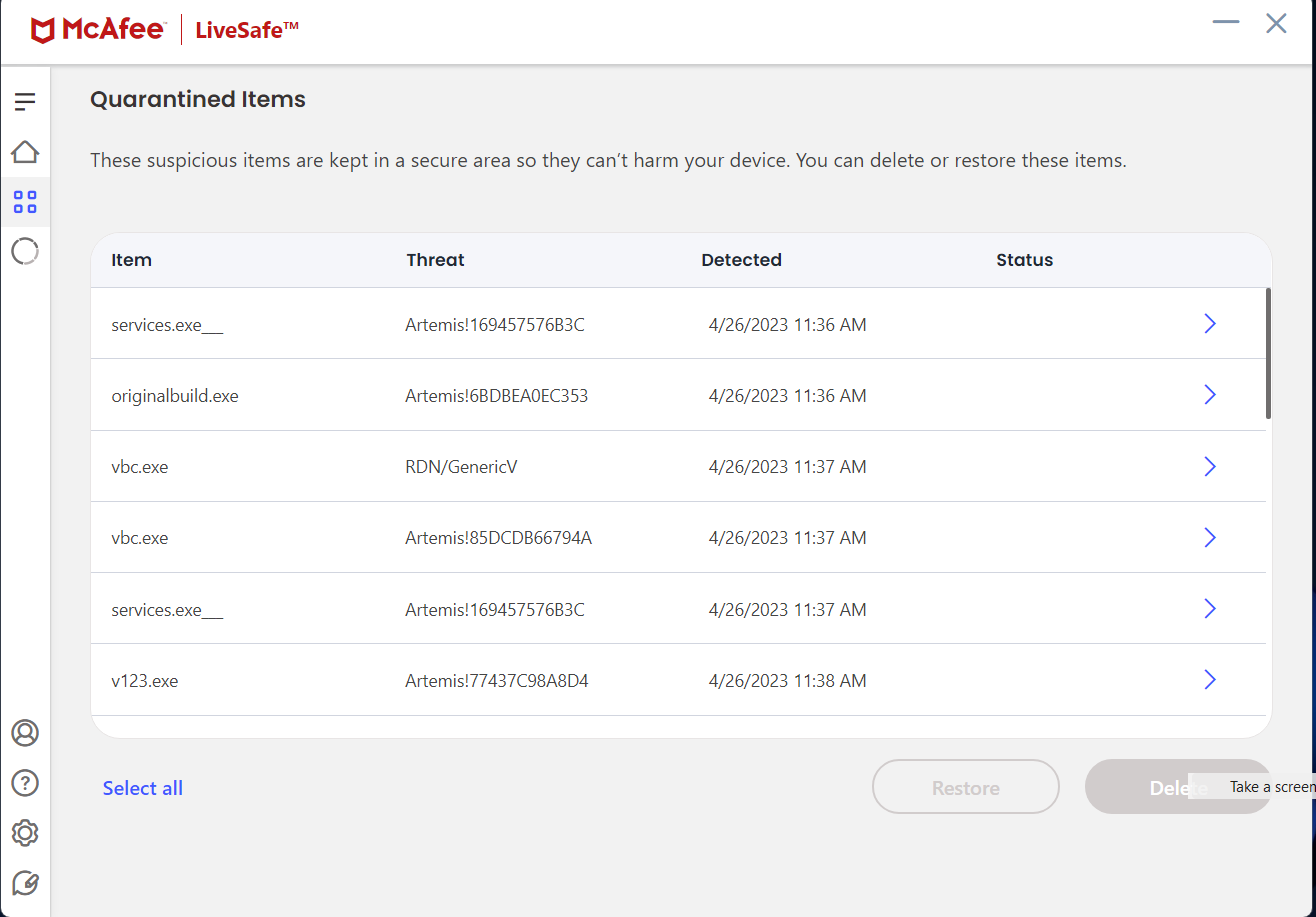Viewport: 1316px width, 917px height.
Task: Minimize the McAfee LiveSafe window
Action: (x=1225, y=23)
